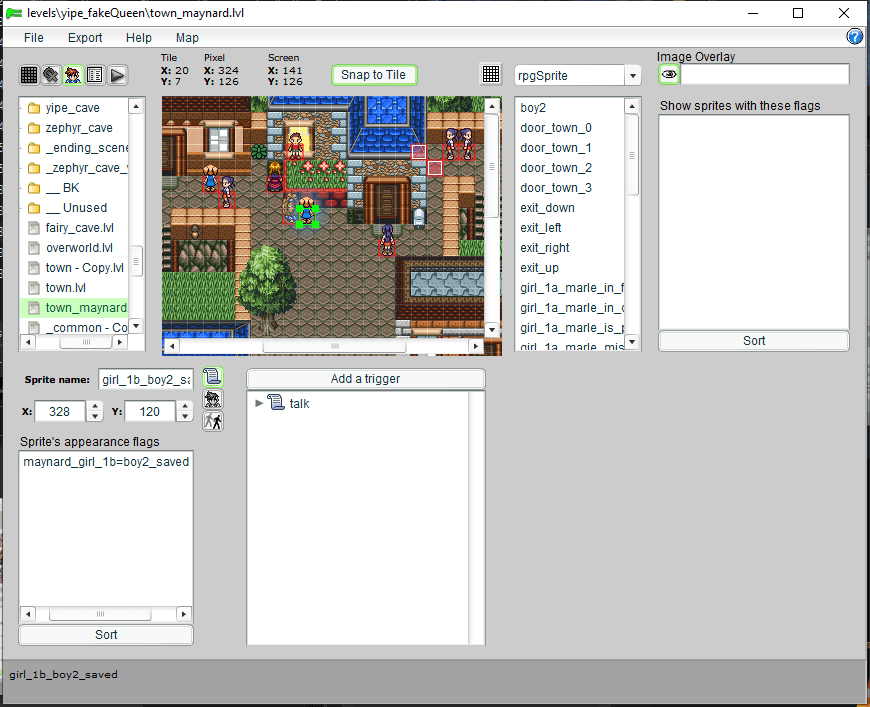Click the play level arrow icon
870x707 pixels.
point(117,75)
